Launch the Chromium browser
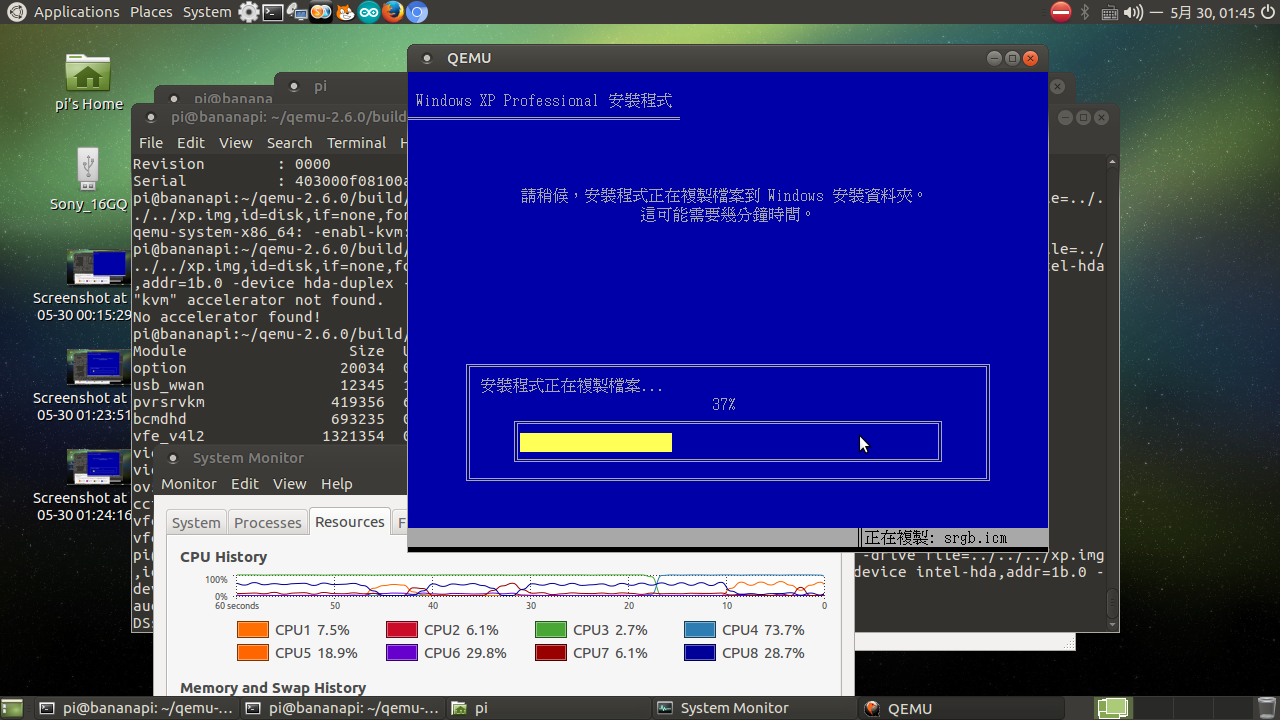This screenshot has height=720, width=1280. 417,12
